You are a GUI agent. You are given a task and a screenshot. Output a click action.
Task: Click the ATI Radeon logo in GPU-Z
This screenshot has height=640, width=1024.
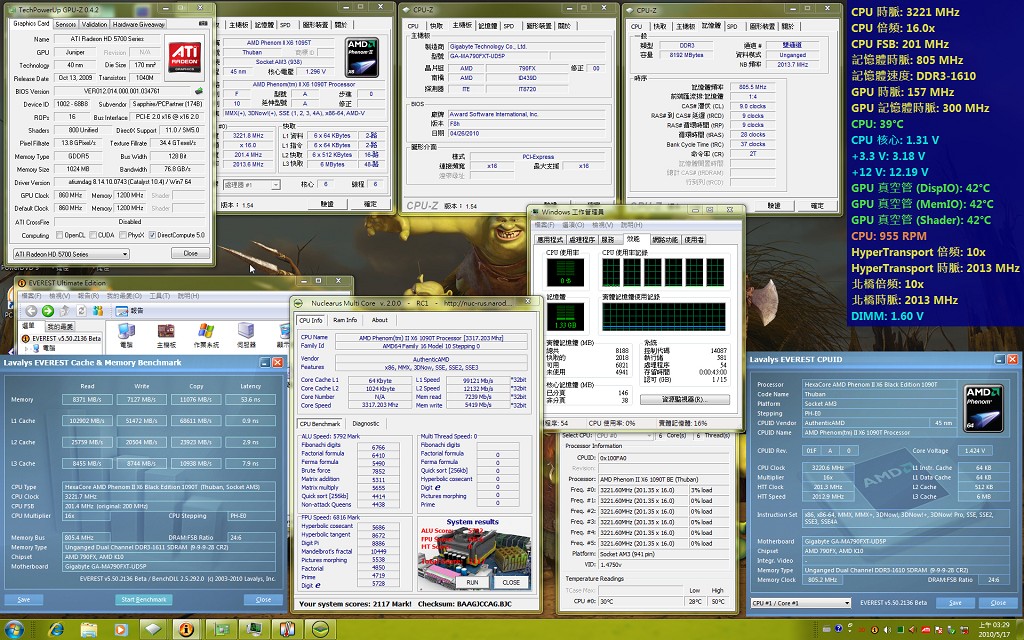click(185, 58)
